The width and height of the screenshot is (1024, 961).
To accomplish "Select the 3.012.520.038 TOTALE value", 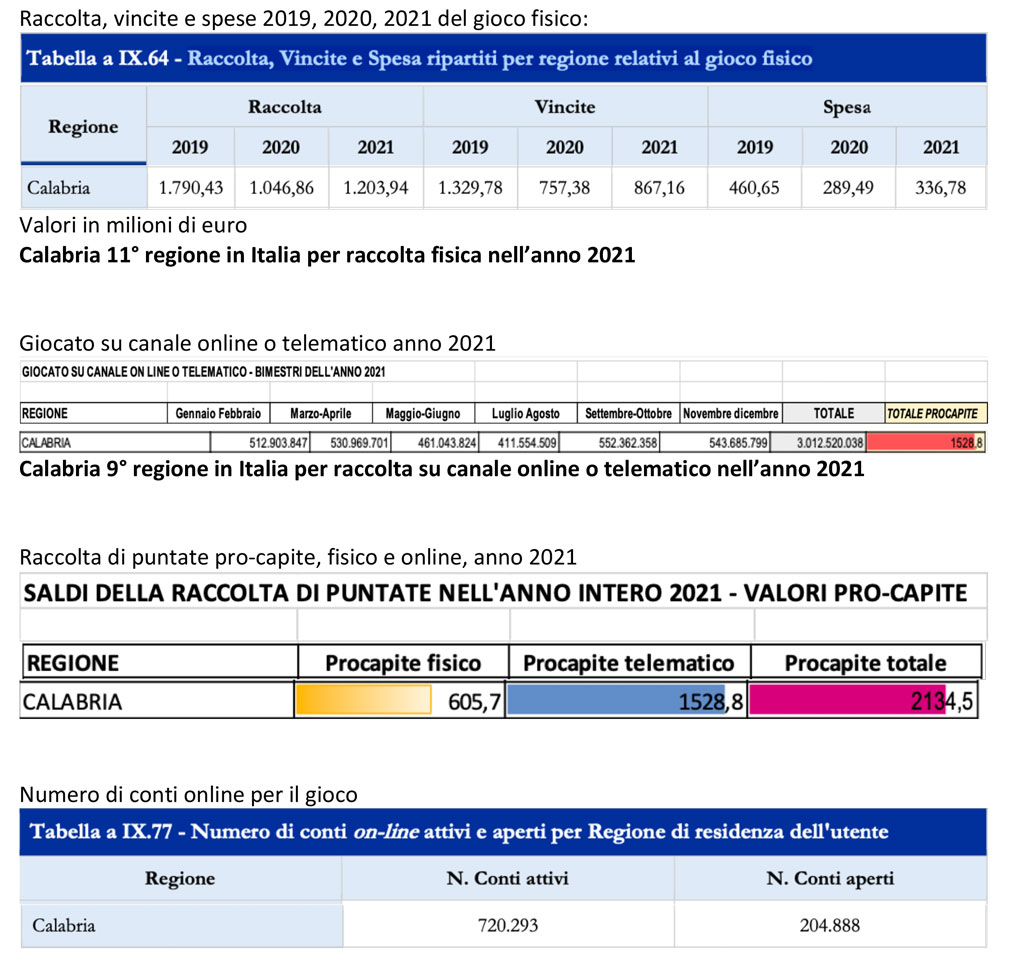I will pyautogui.click(x=832, y=440).
